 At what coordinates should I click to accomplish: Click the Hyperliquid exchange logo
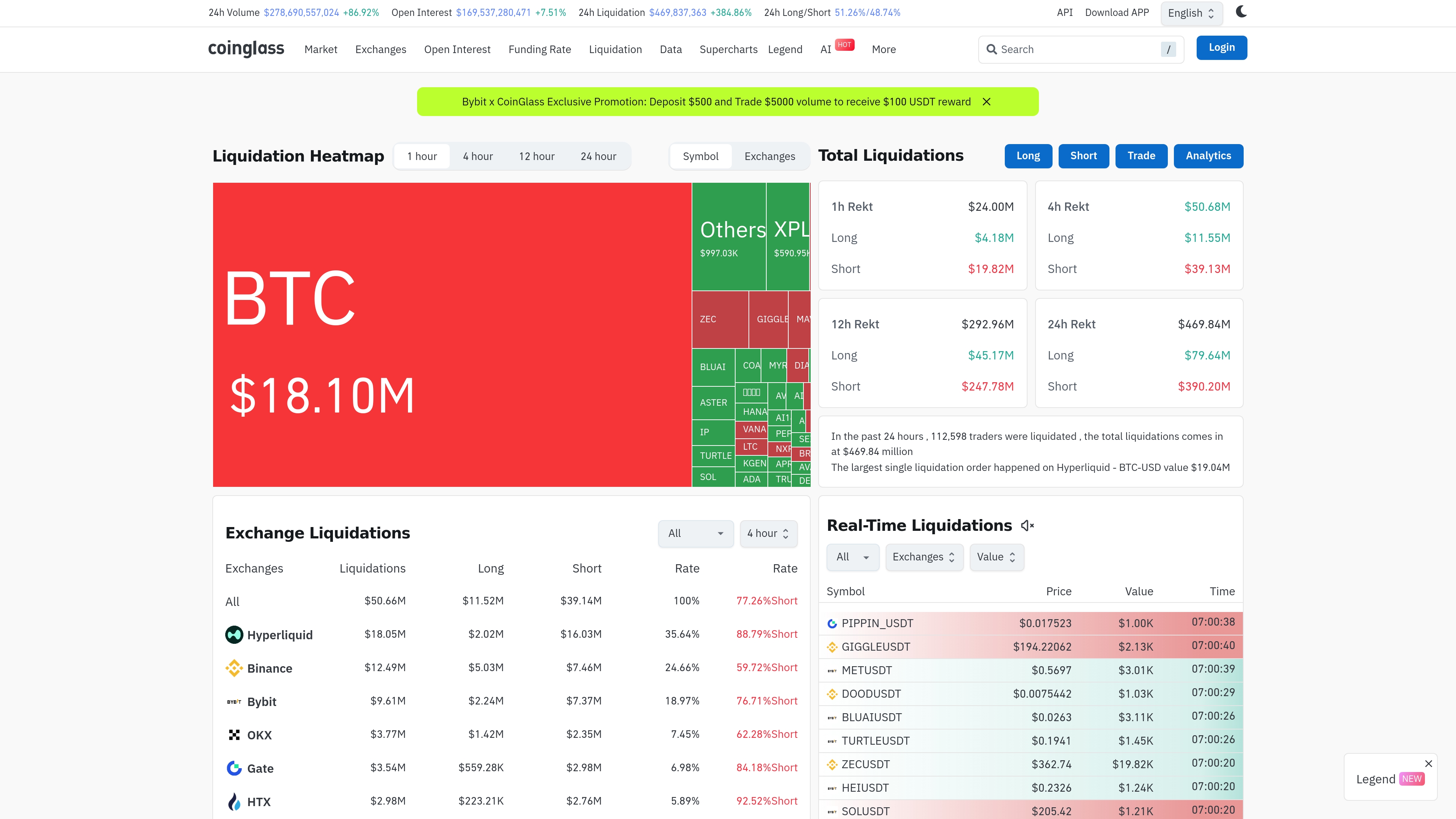click(234, 635)
